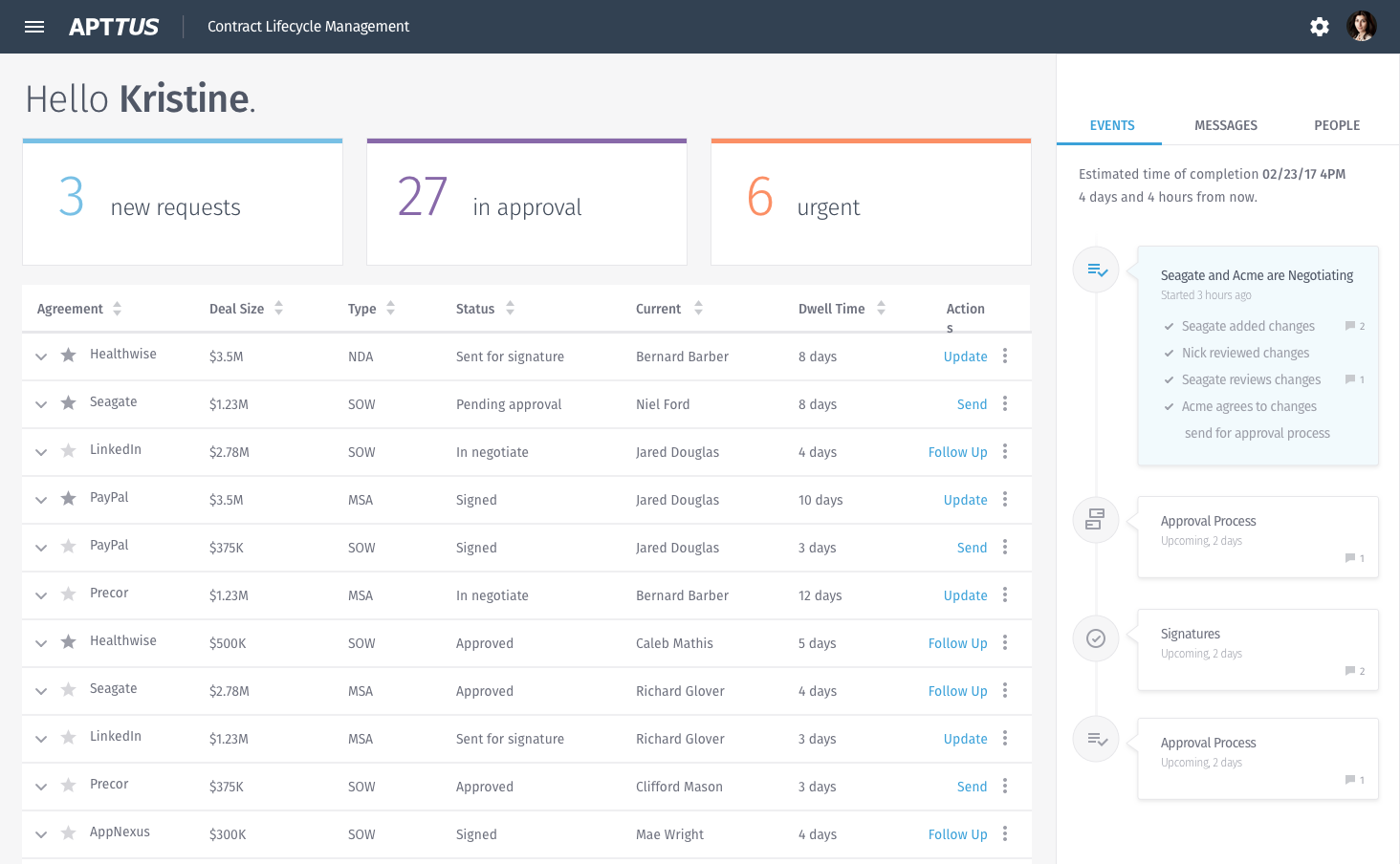Open more options for Seagate $1.23M row
Image resolution: width=1400 pixels, height=864 pixels.
[x=1005, y=403]
